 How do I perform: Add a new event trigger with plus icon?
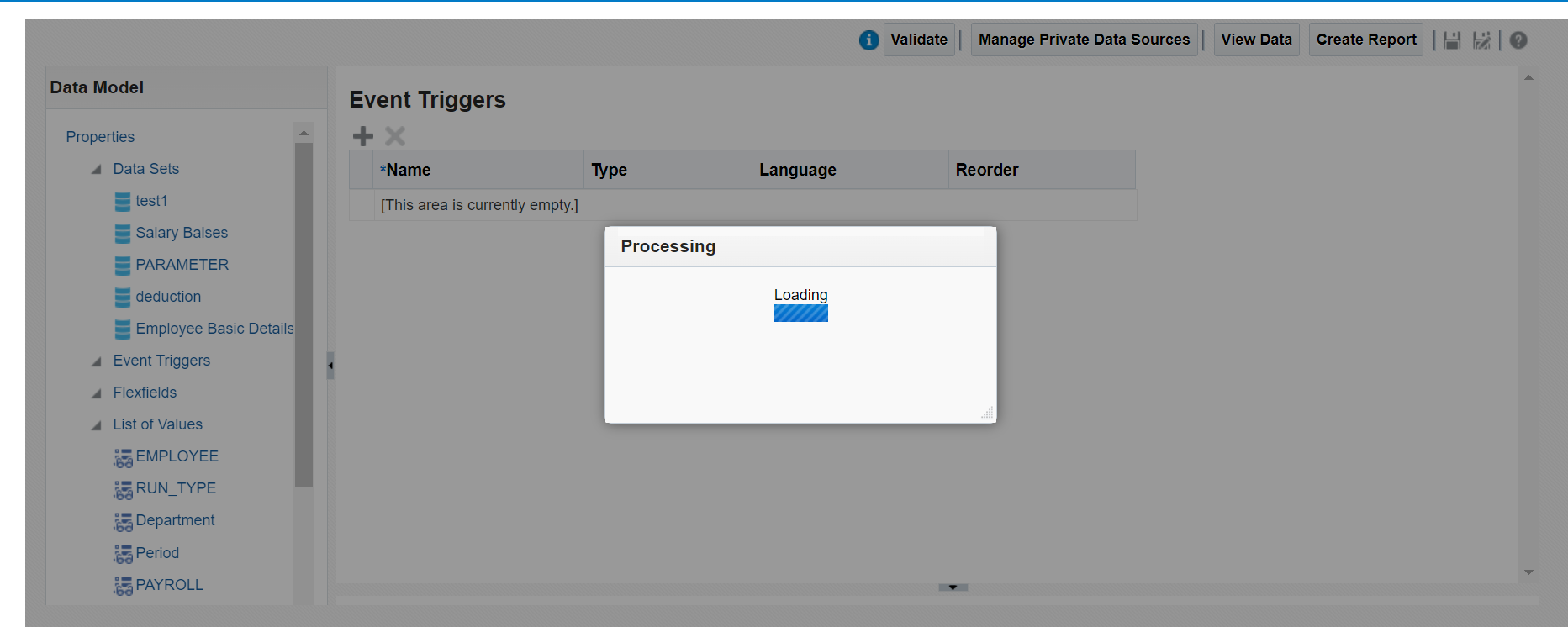pyautogui.click(x=363, y=136)
